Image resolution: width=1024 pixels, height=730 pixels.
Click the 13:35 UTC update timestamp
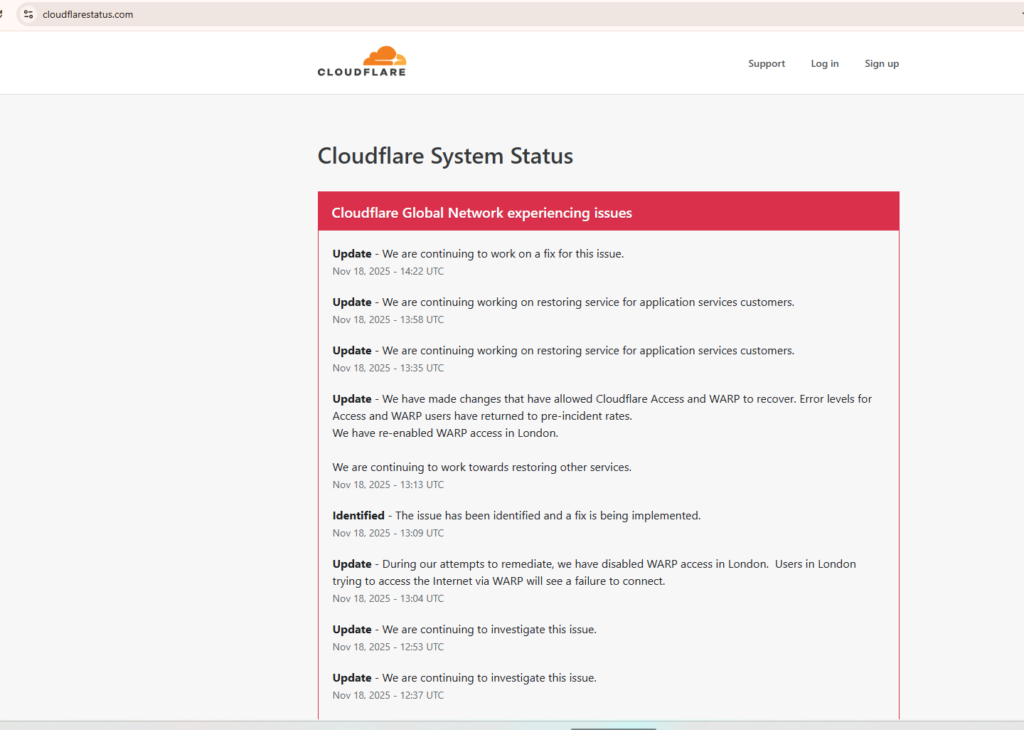(x=388, y=368)
